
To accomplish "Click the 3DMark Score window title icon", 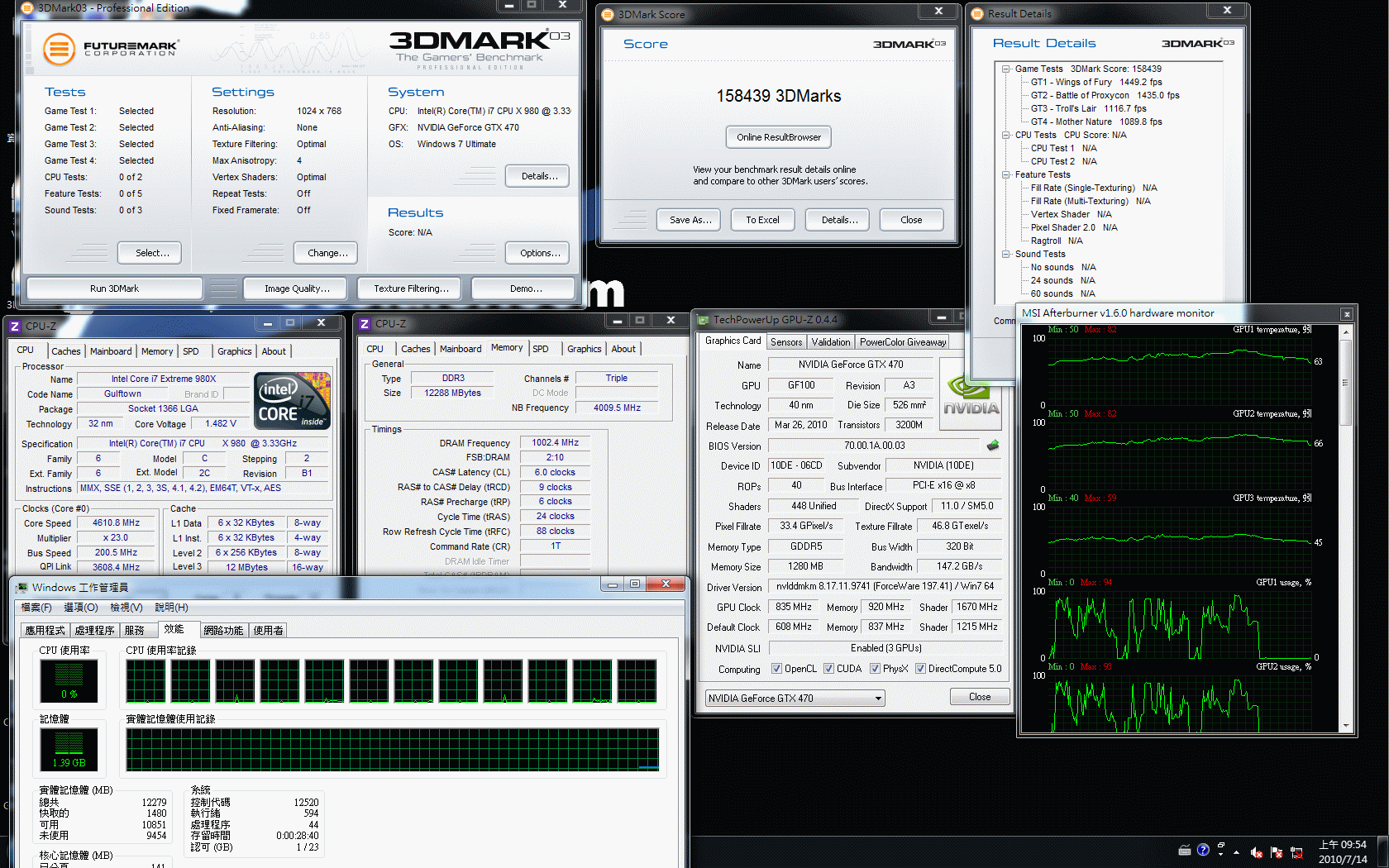I will click(608, 14).
